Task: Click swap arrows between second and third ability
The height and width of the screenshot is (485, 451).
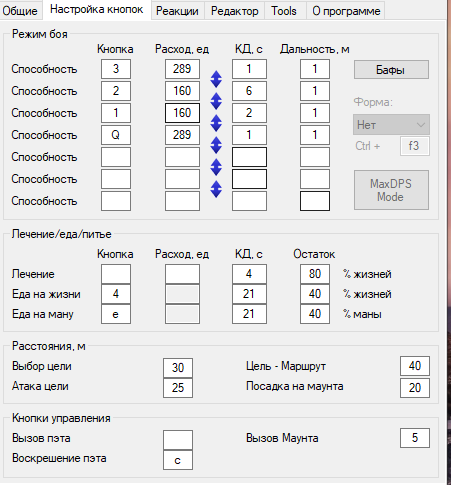Action: 216,101
